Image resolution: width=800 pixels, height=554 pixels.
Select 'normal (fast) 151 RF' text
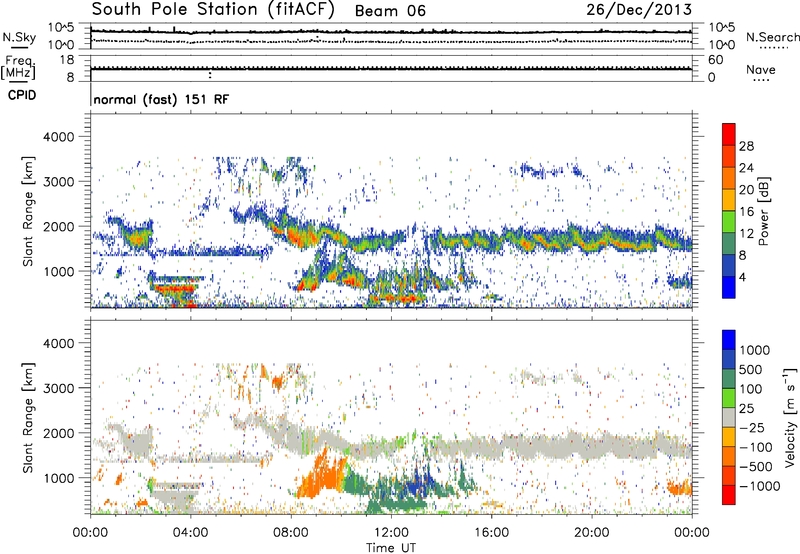(161, 99)
